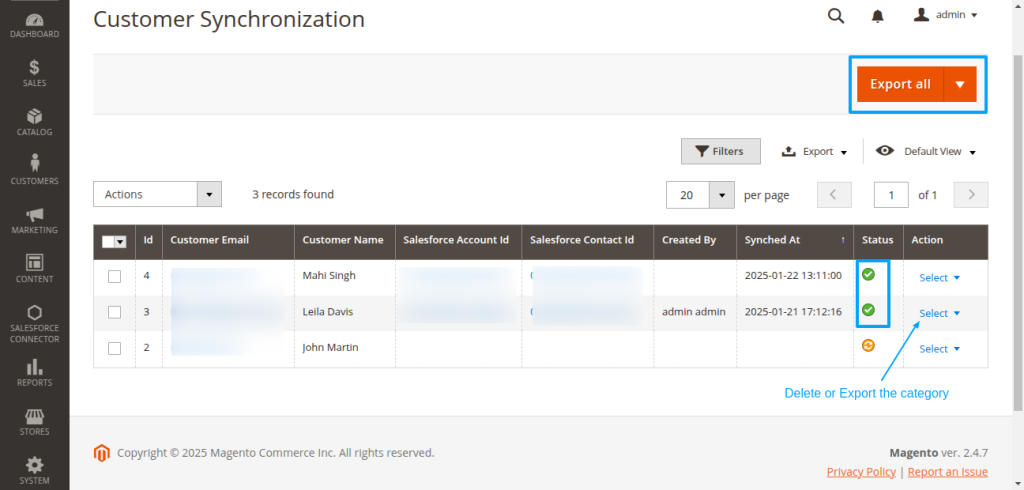Open the Report an Issue link
This screenshot has height=490, width=1024.
948,472
